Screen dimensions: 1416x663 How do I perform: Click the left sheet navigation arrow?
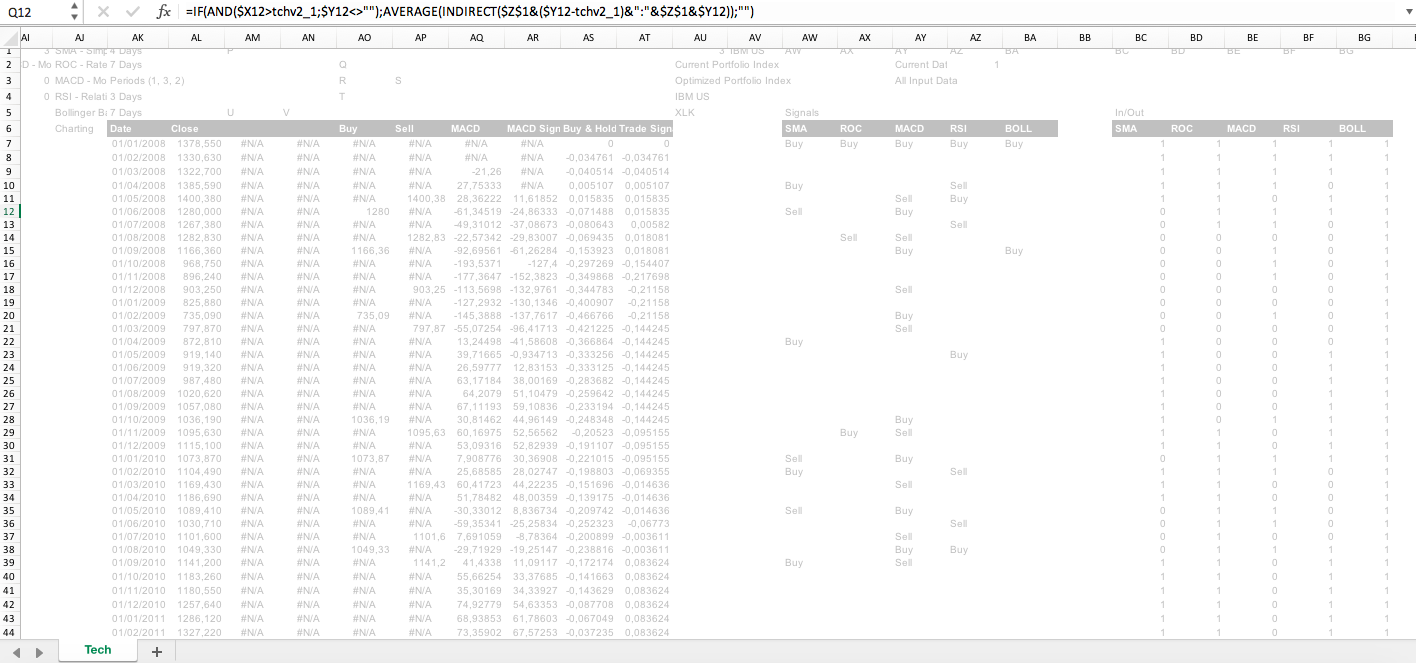[x=15, y=650]
